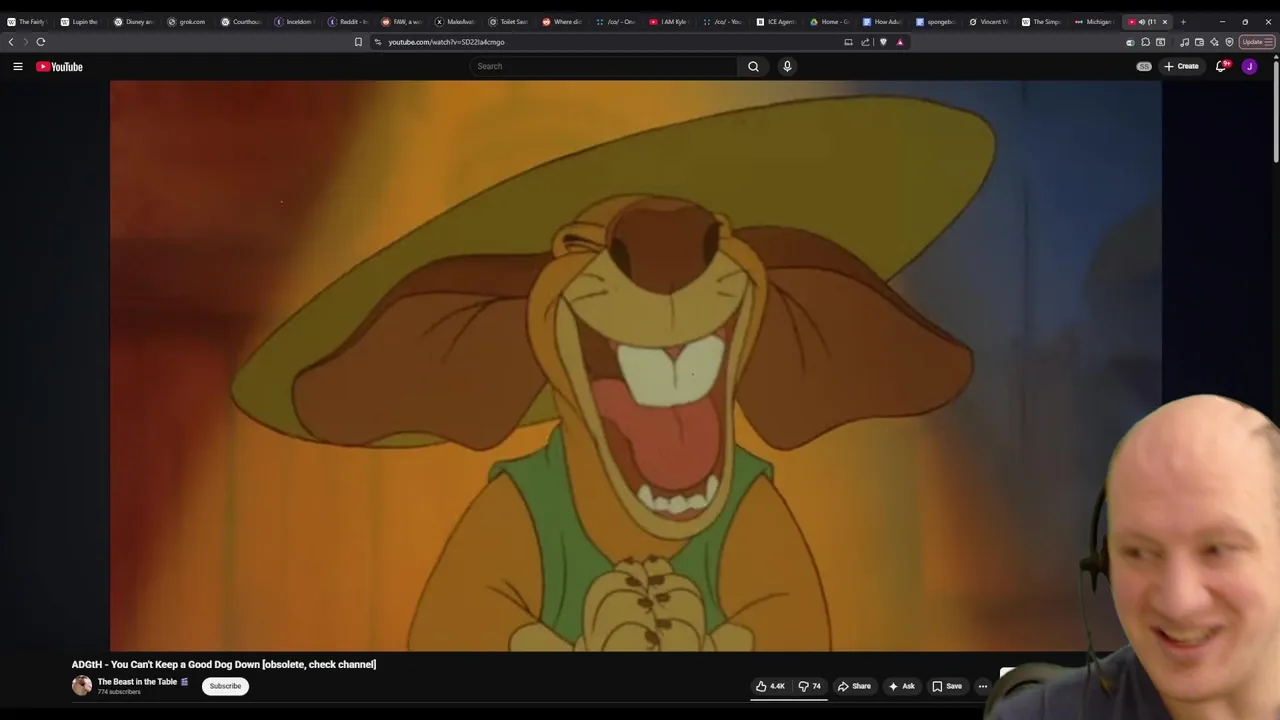Switch to the Lupin the tab

pos(80,21)
